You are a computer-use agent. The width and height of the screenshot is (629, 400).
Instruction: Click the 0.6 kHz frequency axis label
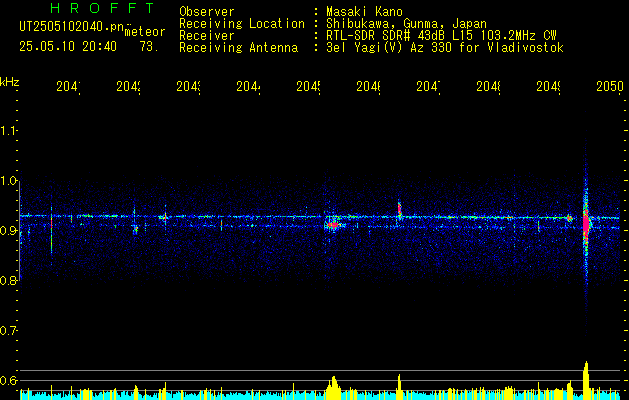[x=8, y=380]
